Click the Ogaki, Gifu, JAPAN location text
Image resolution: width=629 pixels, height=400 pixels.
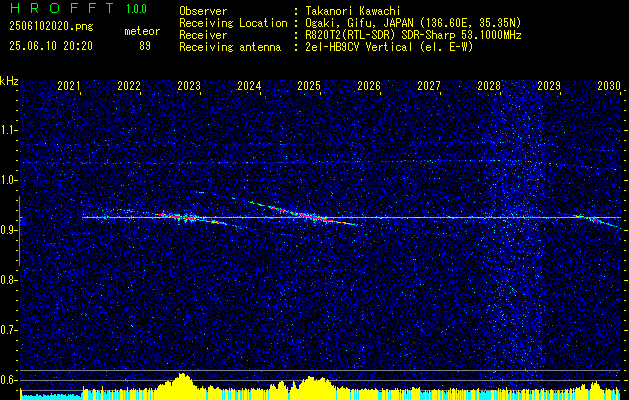(413, 23)
